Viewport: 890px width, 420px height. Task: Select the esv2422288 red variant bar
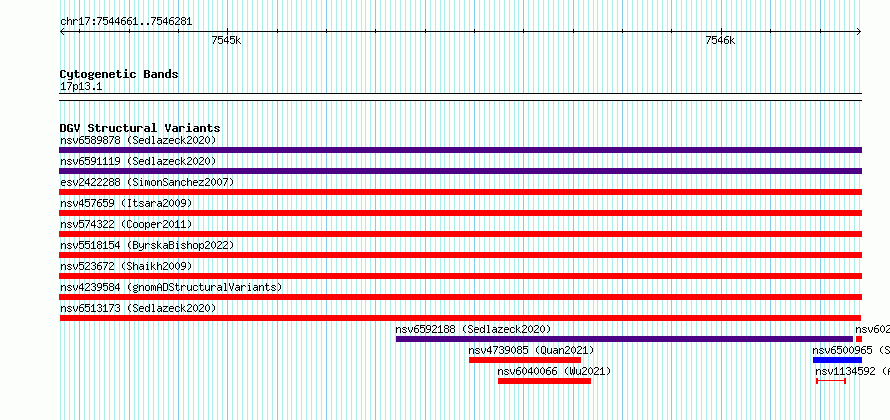coord(460,192)
